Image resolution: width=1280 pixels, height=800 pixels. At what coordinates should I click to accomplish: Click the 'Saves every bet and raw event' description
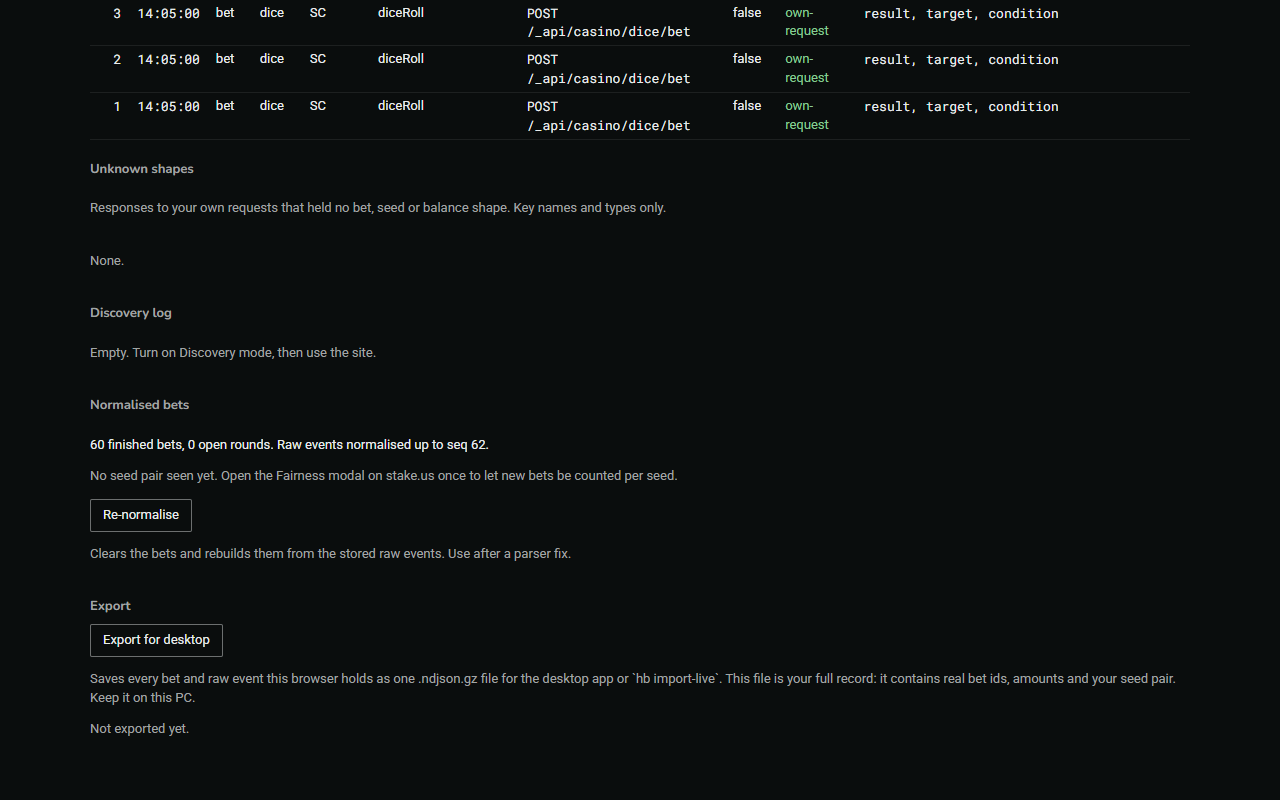(633, 688)
